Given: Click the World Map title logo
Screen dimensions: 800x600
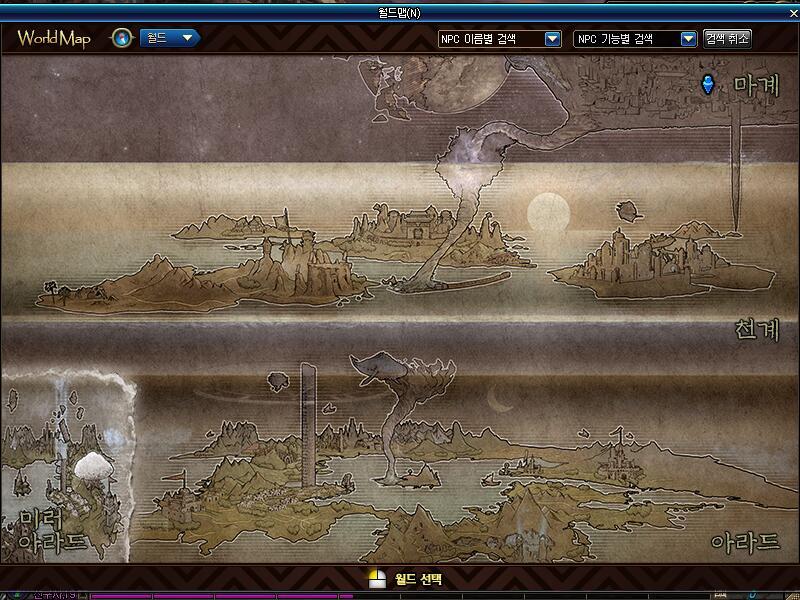Looking at the screenshot, I should coord(54,38).
